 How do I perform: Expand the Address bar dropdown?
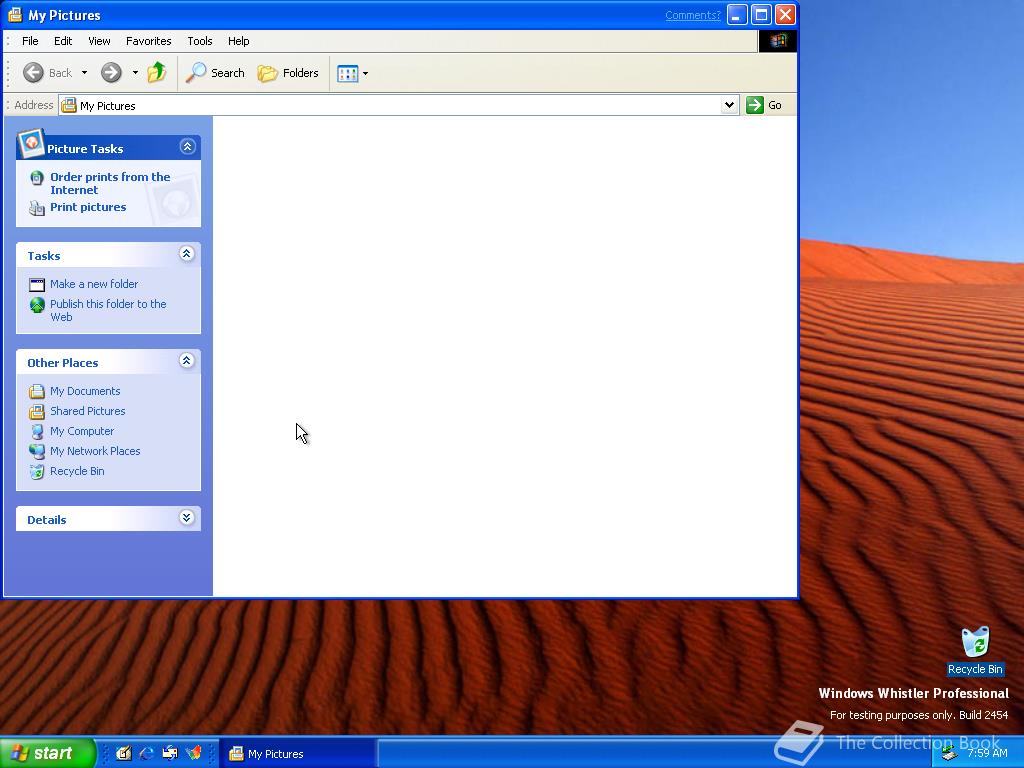[x=729, y=105]
